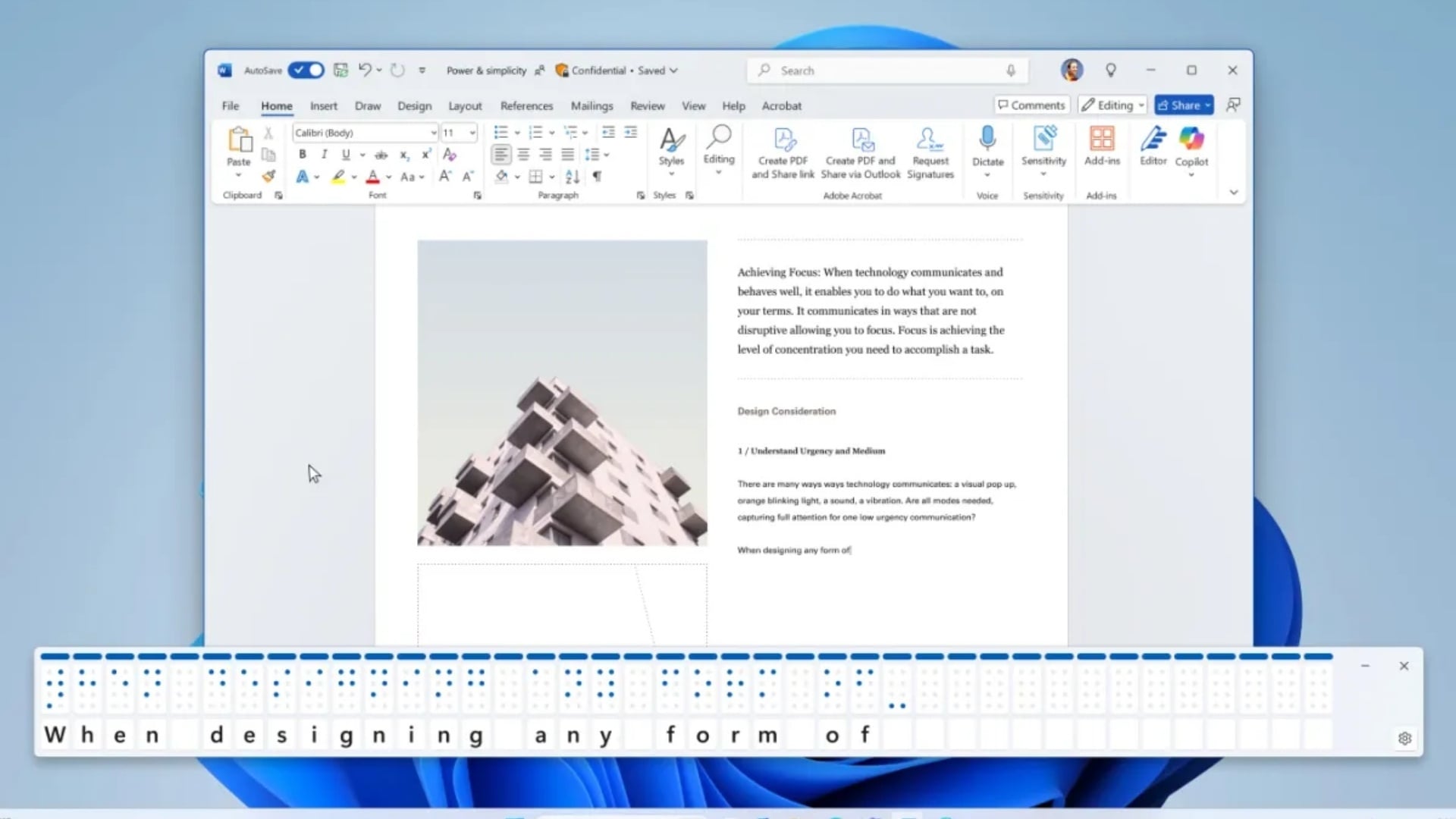Open the Font dialog launcher
Viewport: 1456px width, 819px height.
tap(477, 196)
